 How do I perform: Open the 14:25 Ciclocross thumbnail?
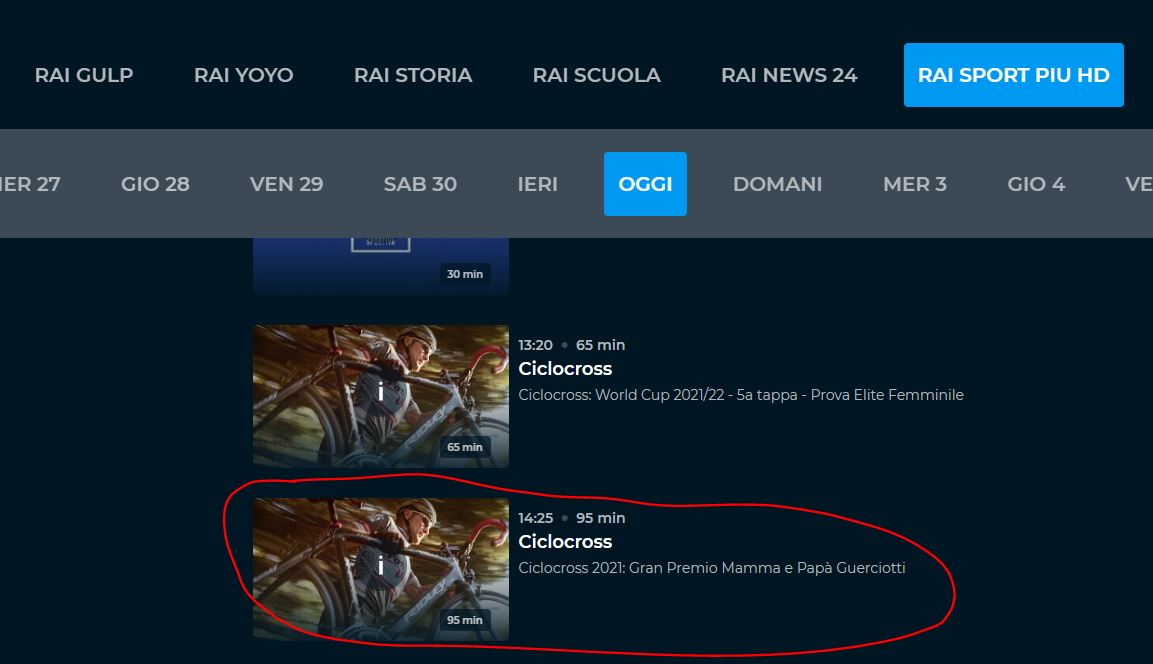point(381,569)
